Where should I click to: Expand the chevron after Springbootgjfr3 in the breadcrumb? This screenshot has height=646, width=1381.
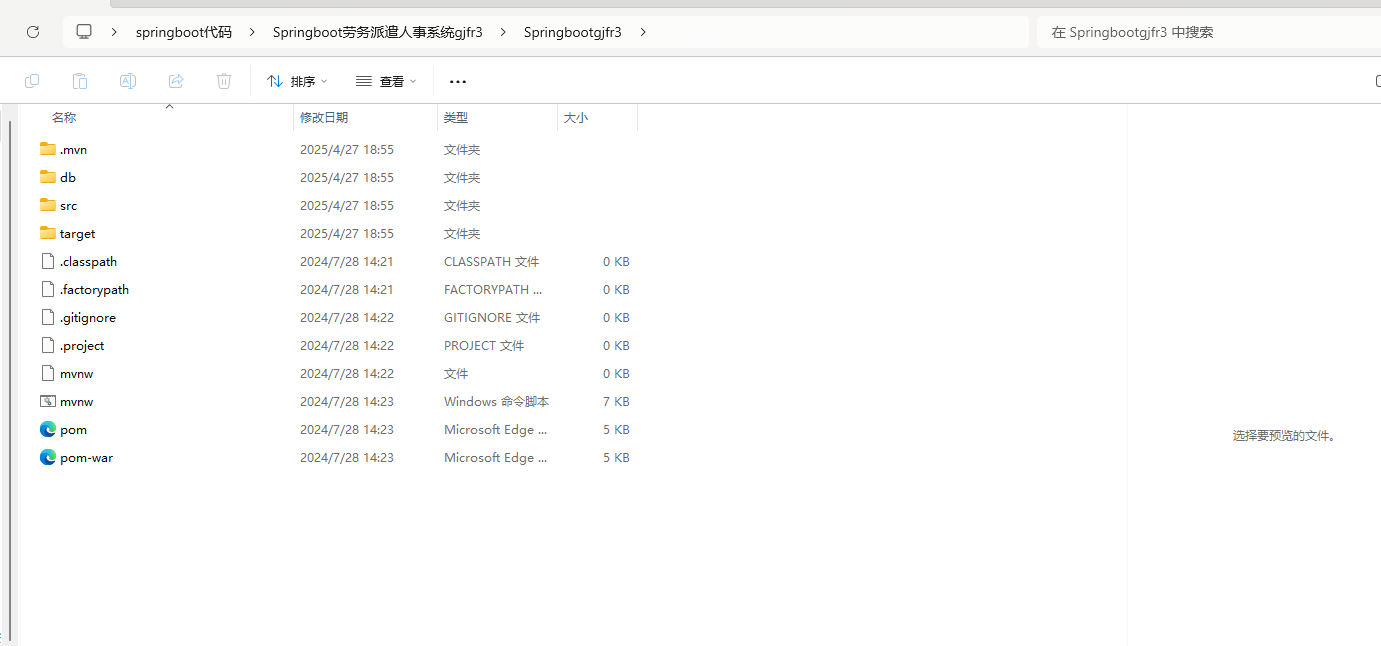tap(643, 32)
